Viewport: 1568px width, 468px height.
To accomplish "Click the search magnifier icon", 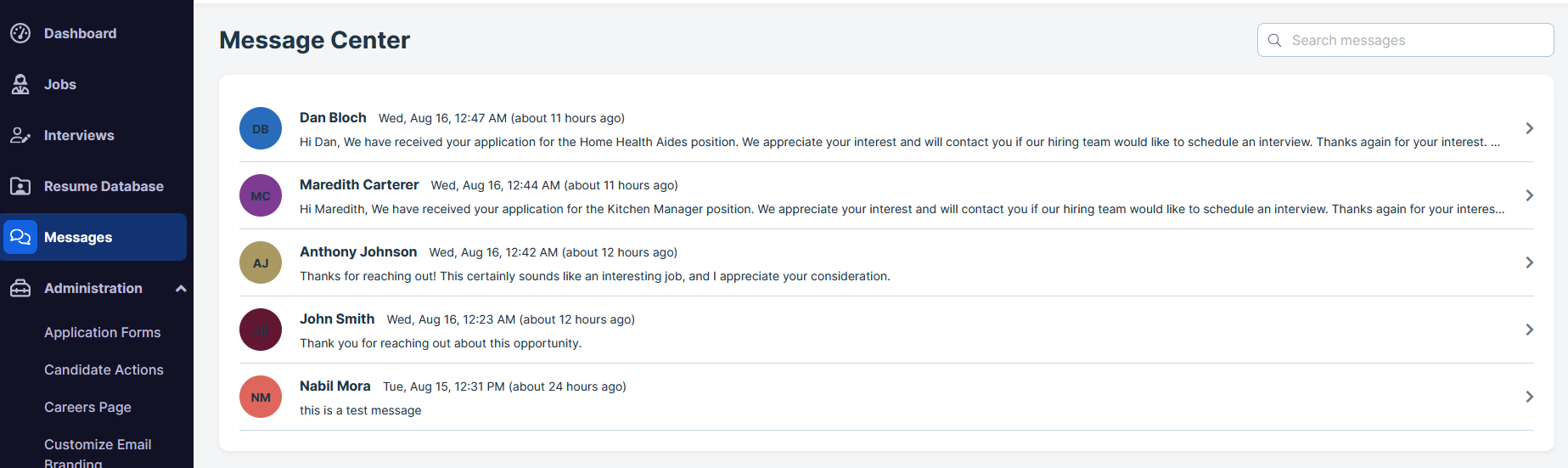I will [1274, 40].
